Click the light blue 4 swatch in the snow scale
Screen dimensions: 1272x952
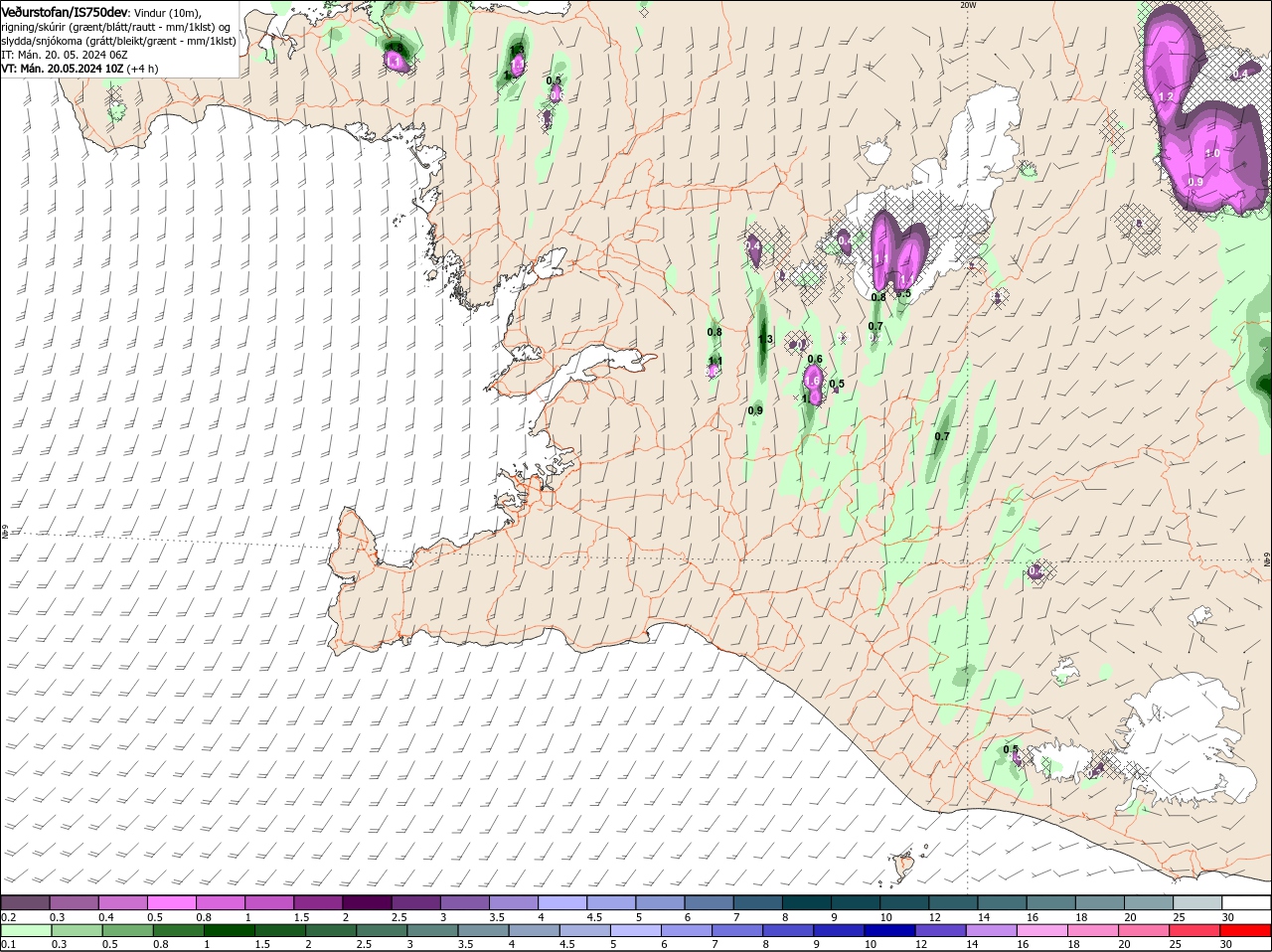[x=562, y=902]
